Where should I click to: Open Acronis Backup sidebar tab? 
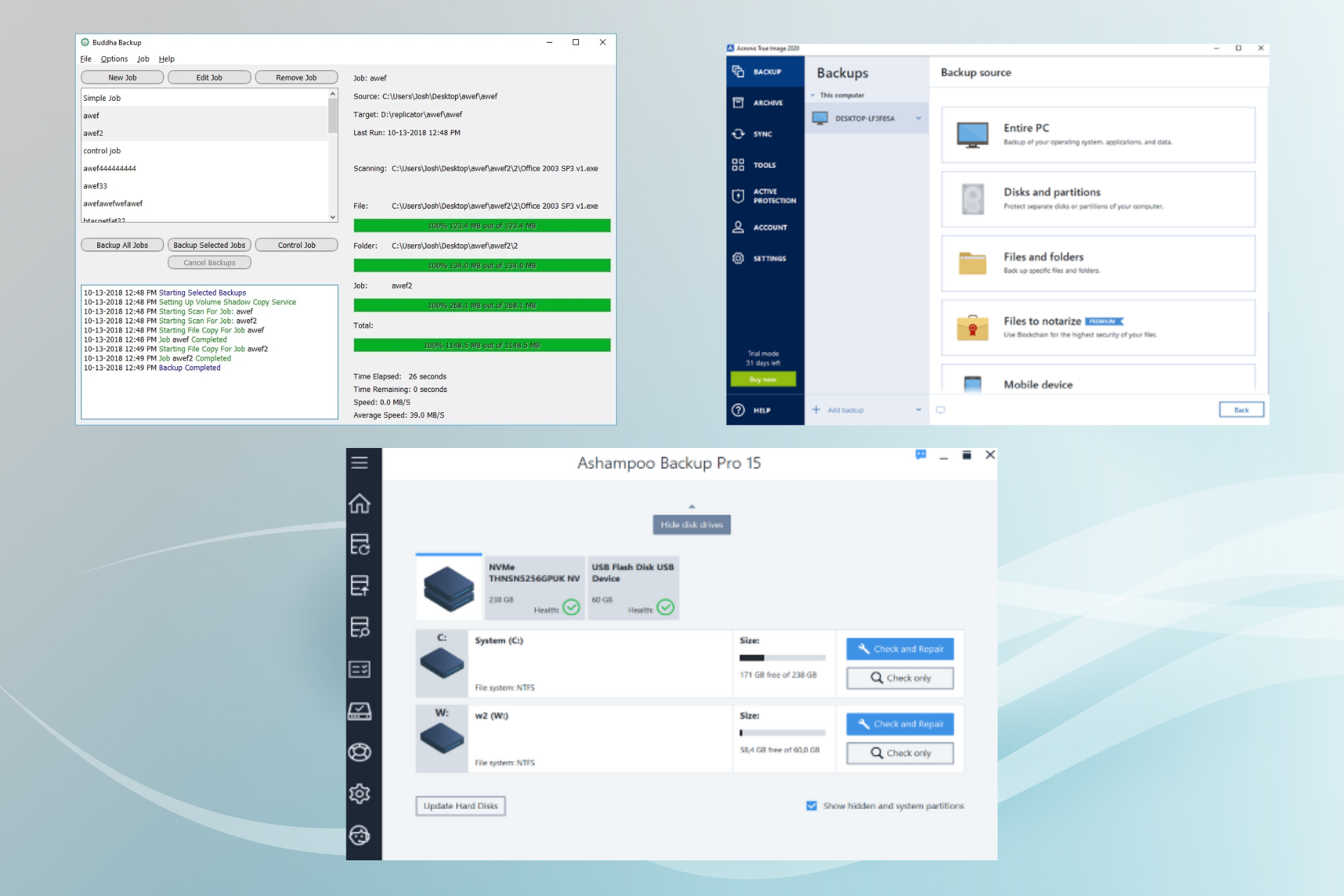coord(765,71)
